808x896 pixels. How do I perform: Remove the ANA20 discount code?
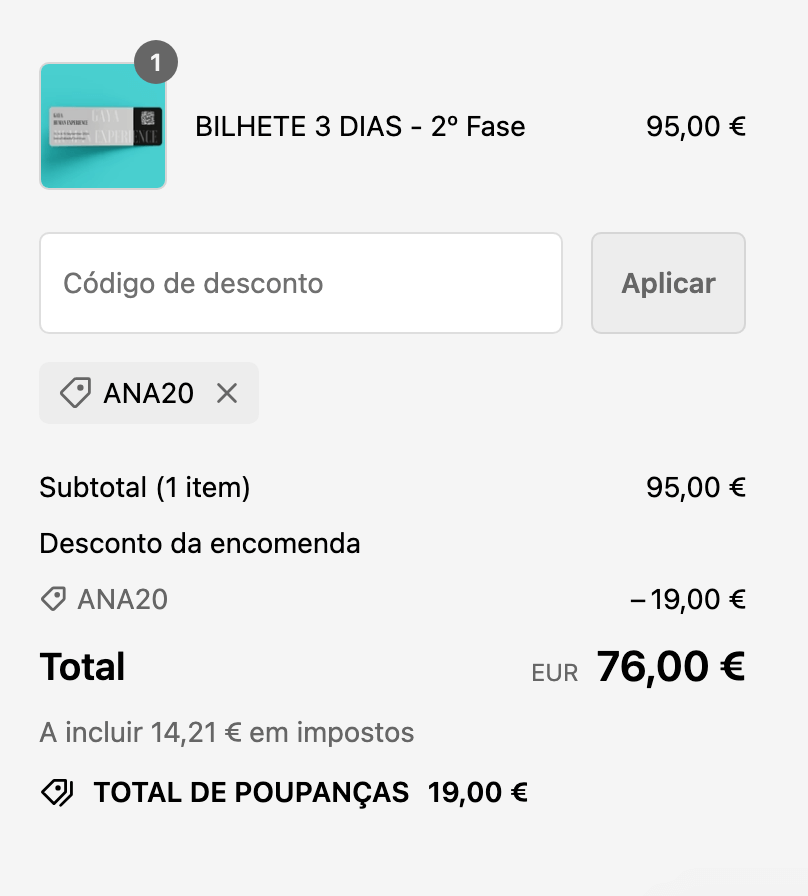tap(227, 393)
